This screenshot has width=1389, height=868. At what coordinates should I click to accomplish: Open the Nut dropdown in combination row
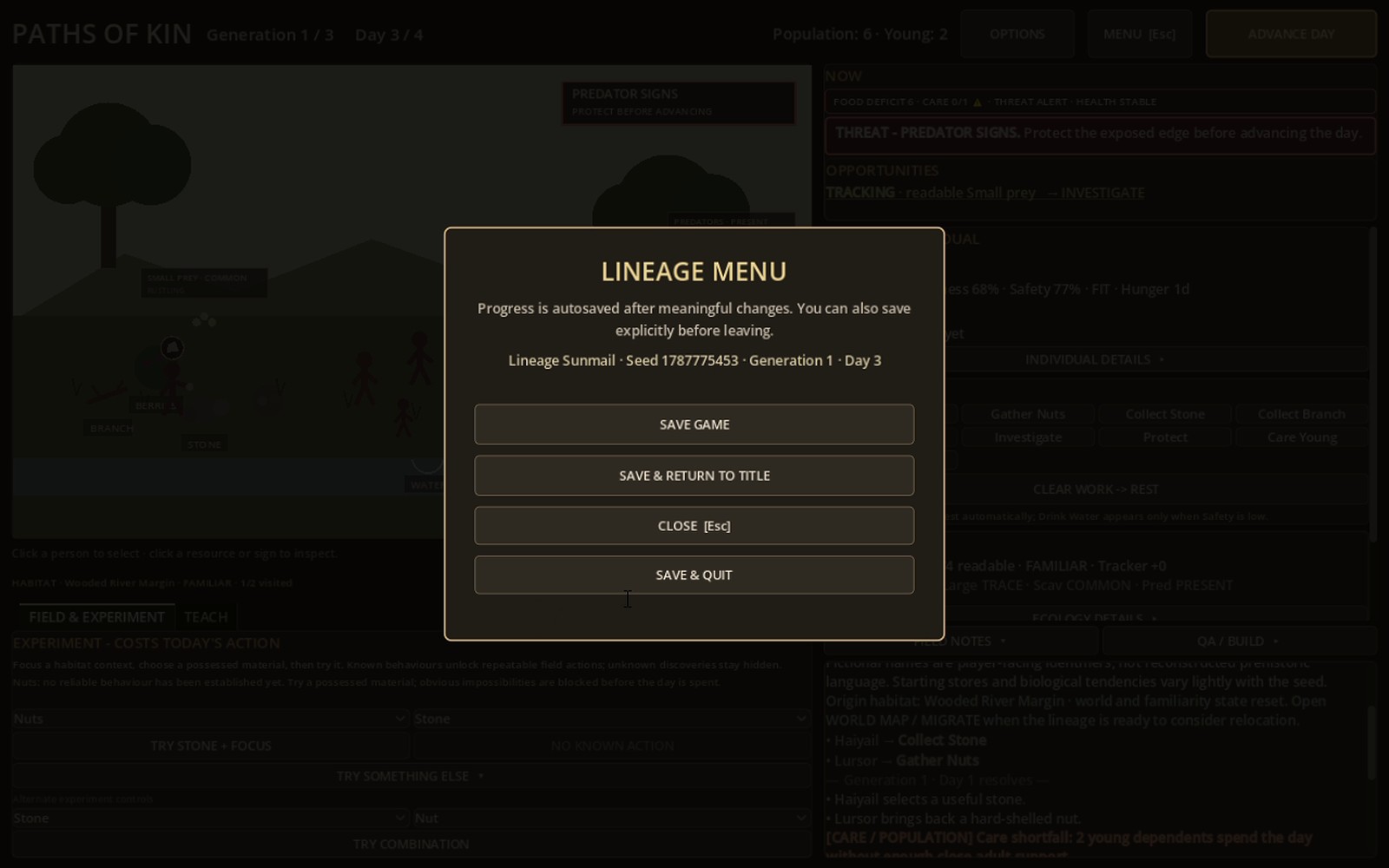point(612,819)
